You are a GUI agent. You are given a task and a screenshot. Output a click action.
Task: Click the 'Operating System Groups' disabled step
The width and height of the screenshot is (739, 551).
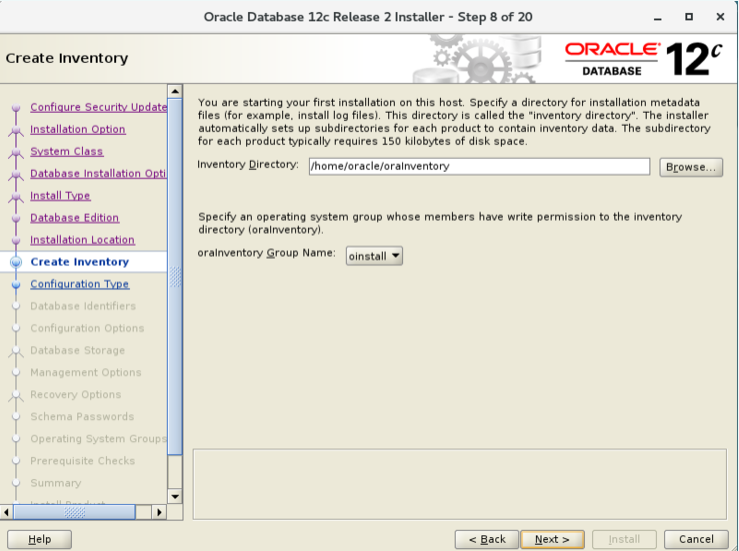click(99, 439)
